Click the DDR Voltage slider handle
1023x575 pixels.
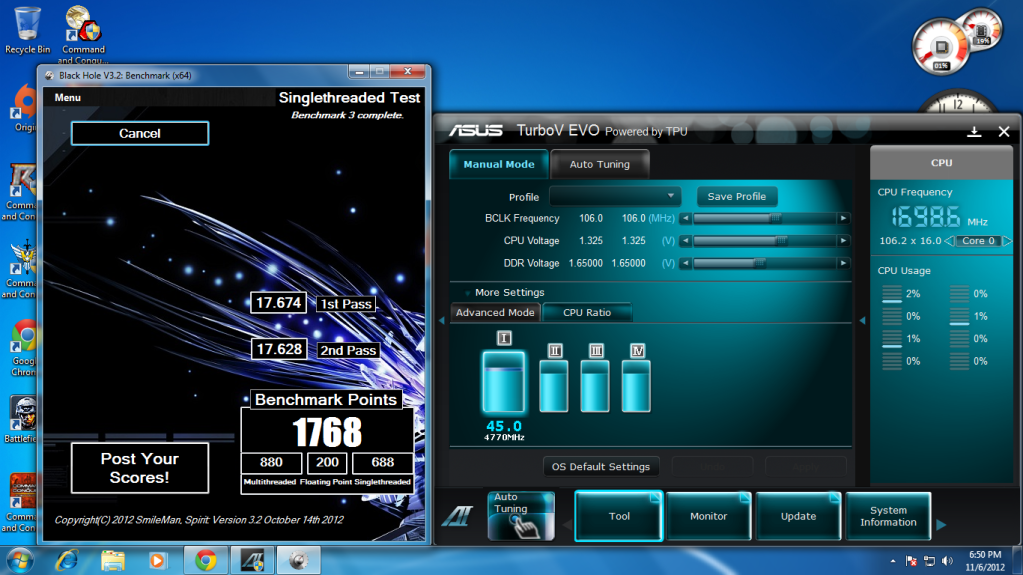[x=759, y=263]
